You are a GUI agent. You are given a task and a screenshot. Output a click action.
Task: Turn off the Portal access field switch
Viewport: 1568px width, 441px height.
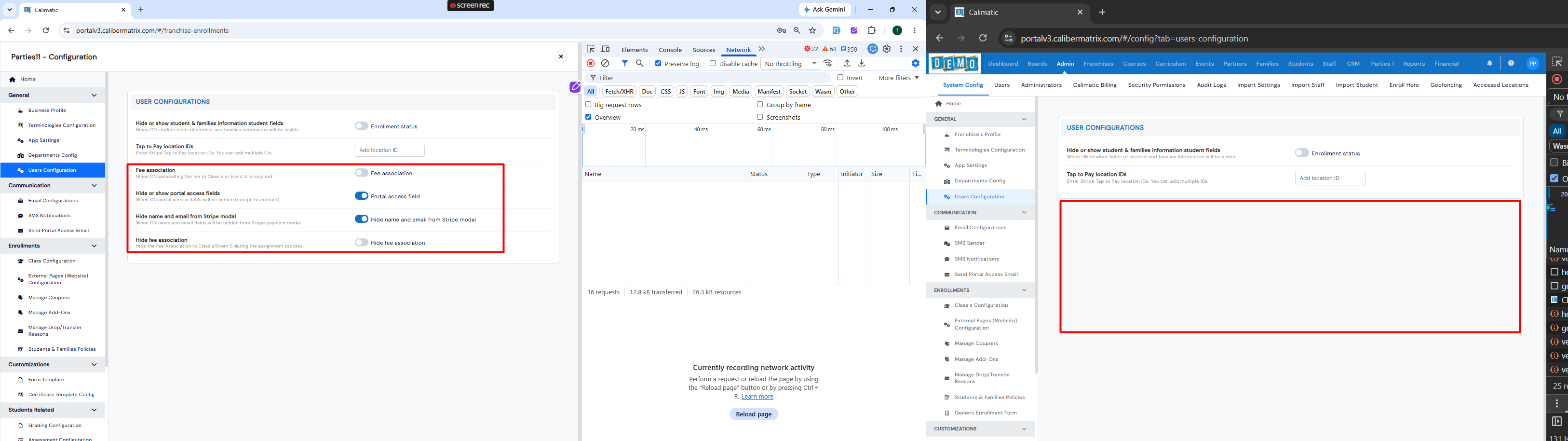click(x=362, y=196)
